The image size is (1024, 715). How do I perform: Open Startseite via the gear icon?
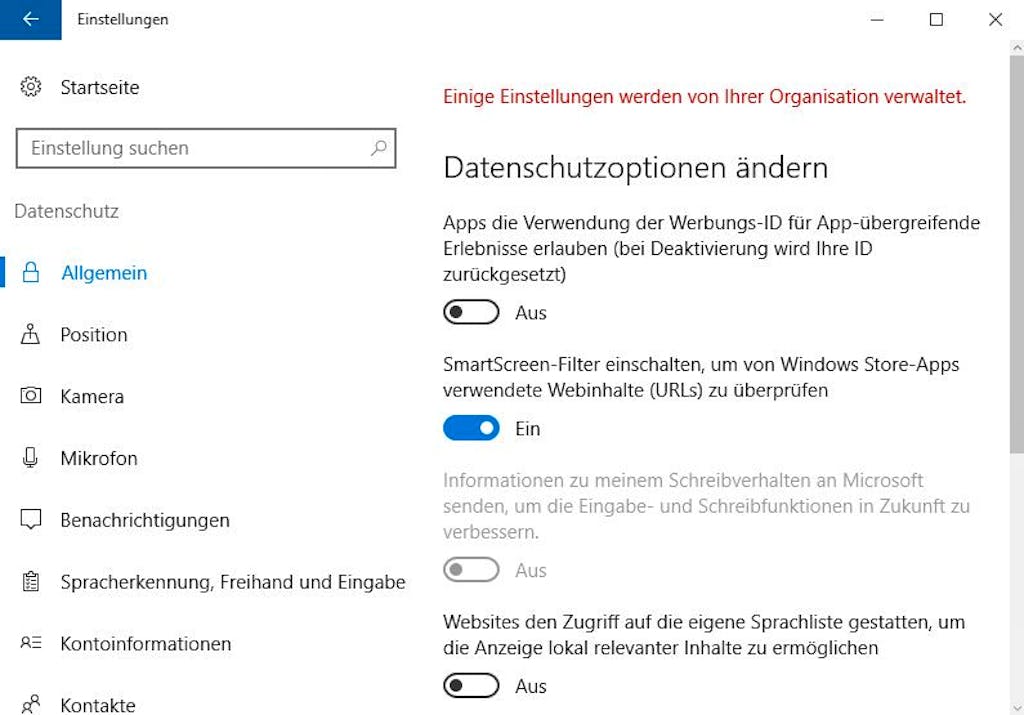pyautogui.click(x=31, y=87)
